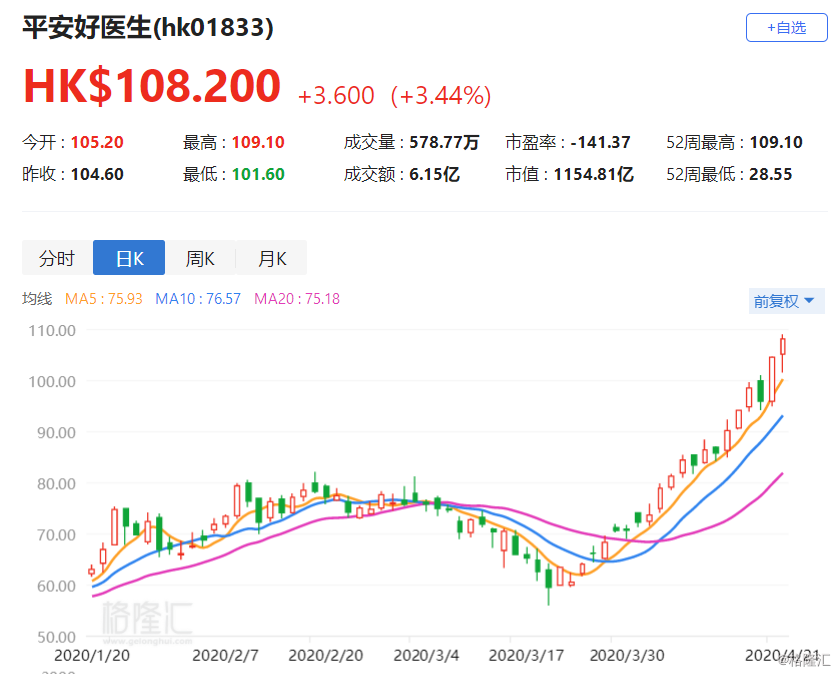Switch to the 分时 intraday tab
Viewport: 838px width, 674px height.
[x=57, y=258]
